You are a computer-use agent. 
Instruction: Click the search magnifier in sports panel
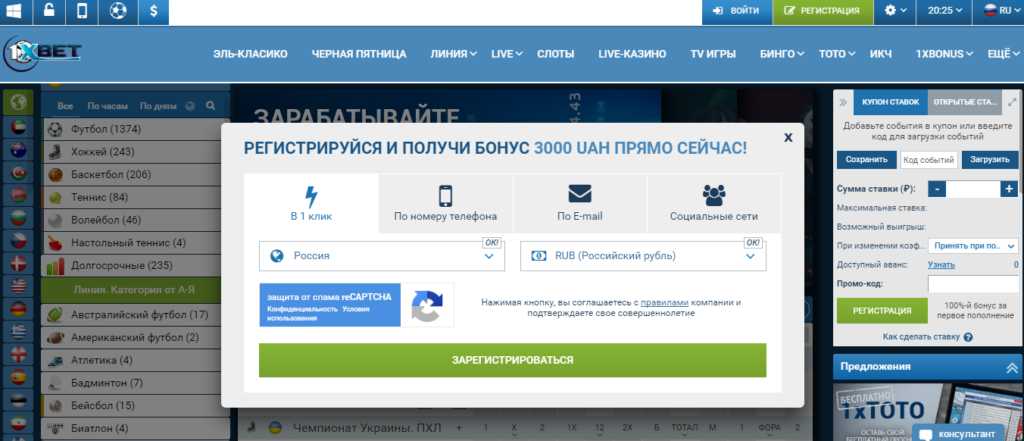[210, 105]
